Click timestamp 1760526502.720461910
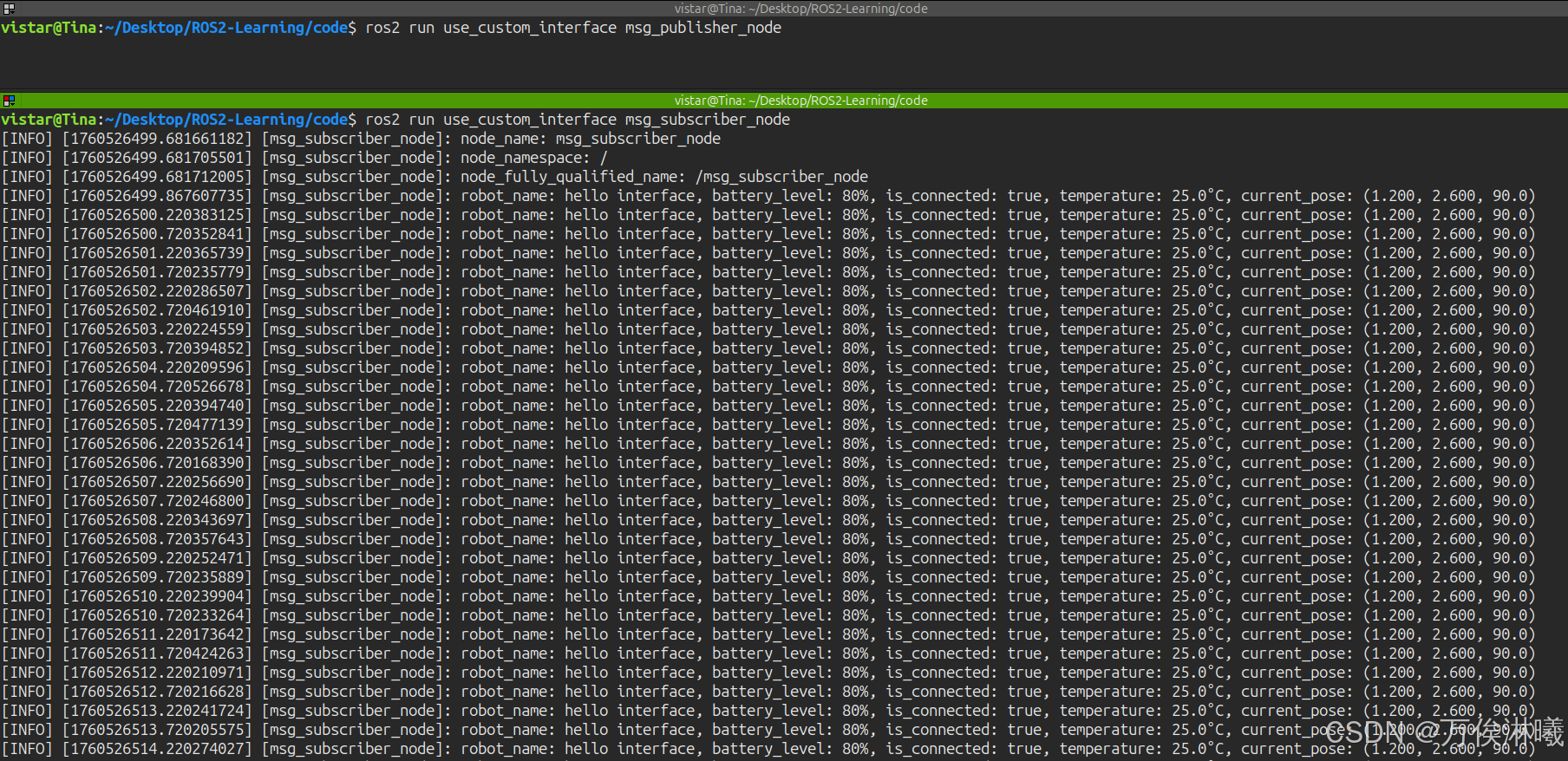Viewport: 1568px width, 761px height. 157,310
